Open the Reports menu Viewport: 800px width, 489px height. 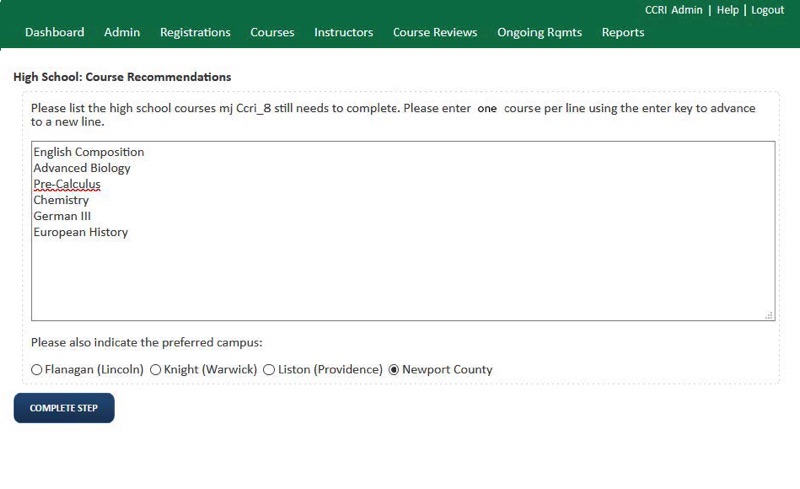click(x=623, y=32)
